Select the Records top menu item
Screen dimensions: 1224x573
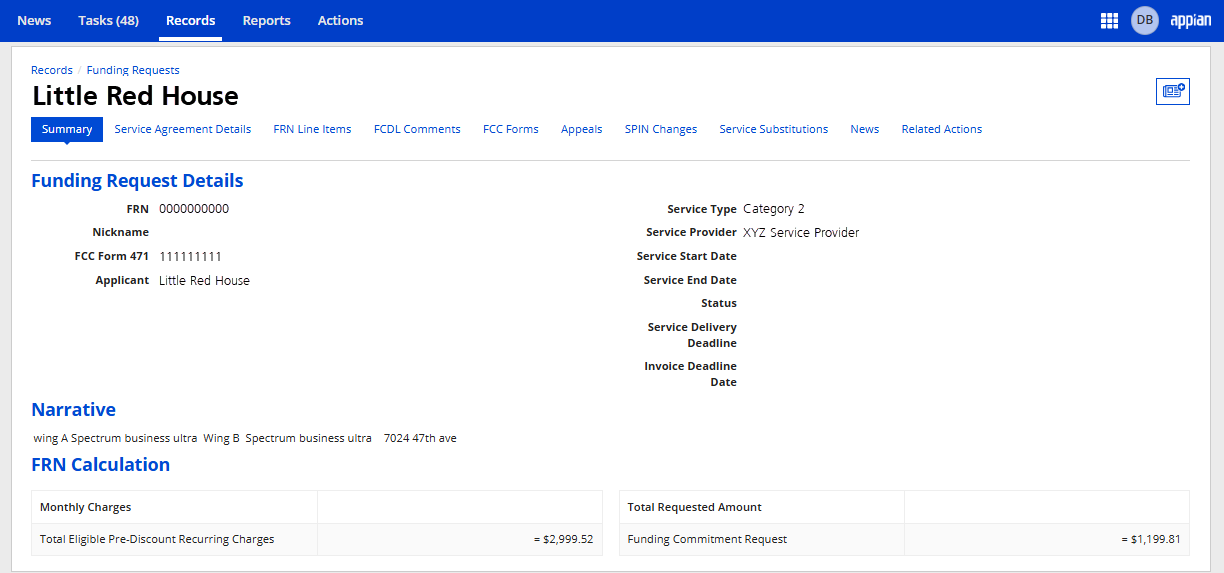coord(191,20)
